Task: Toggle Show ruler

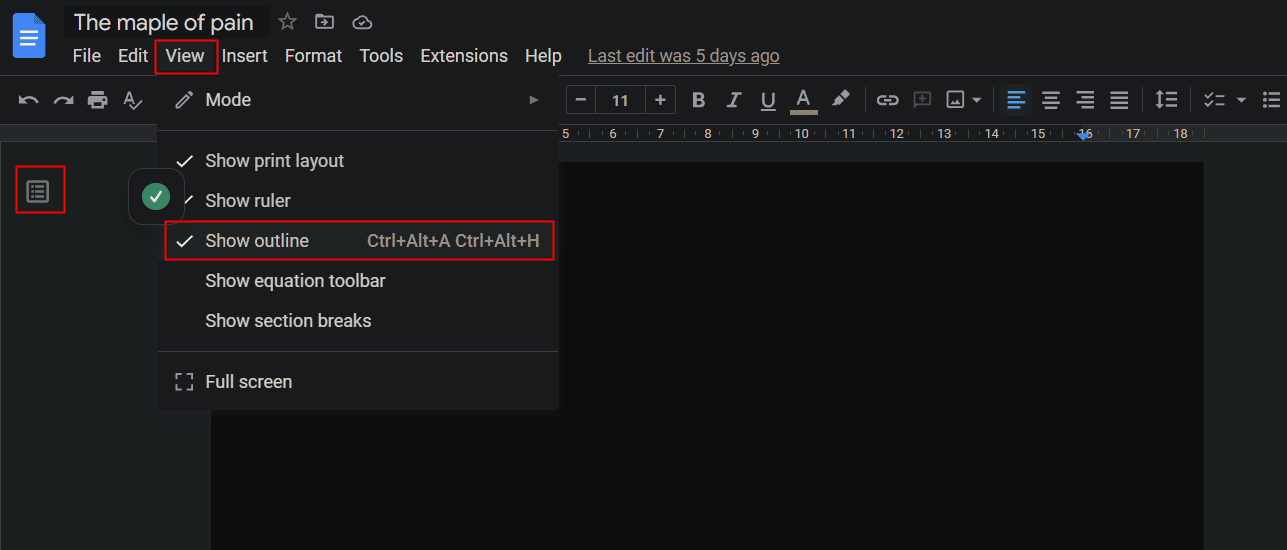Action: (358, 201)
